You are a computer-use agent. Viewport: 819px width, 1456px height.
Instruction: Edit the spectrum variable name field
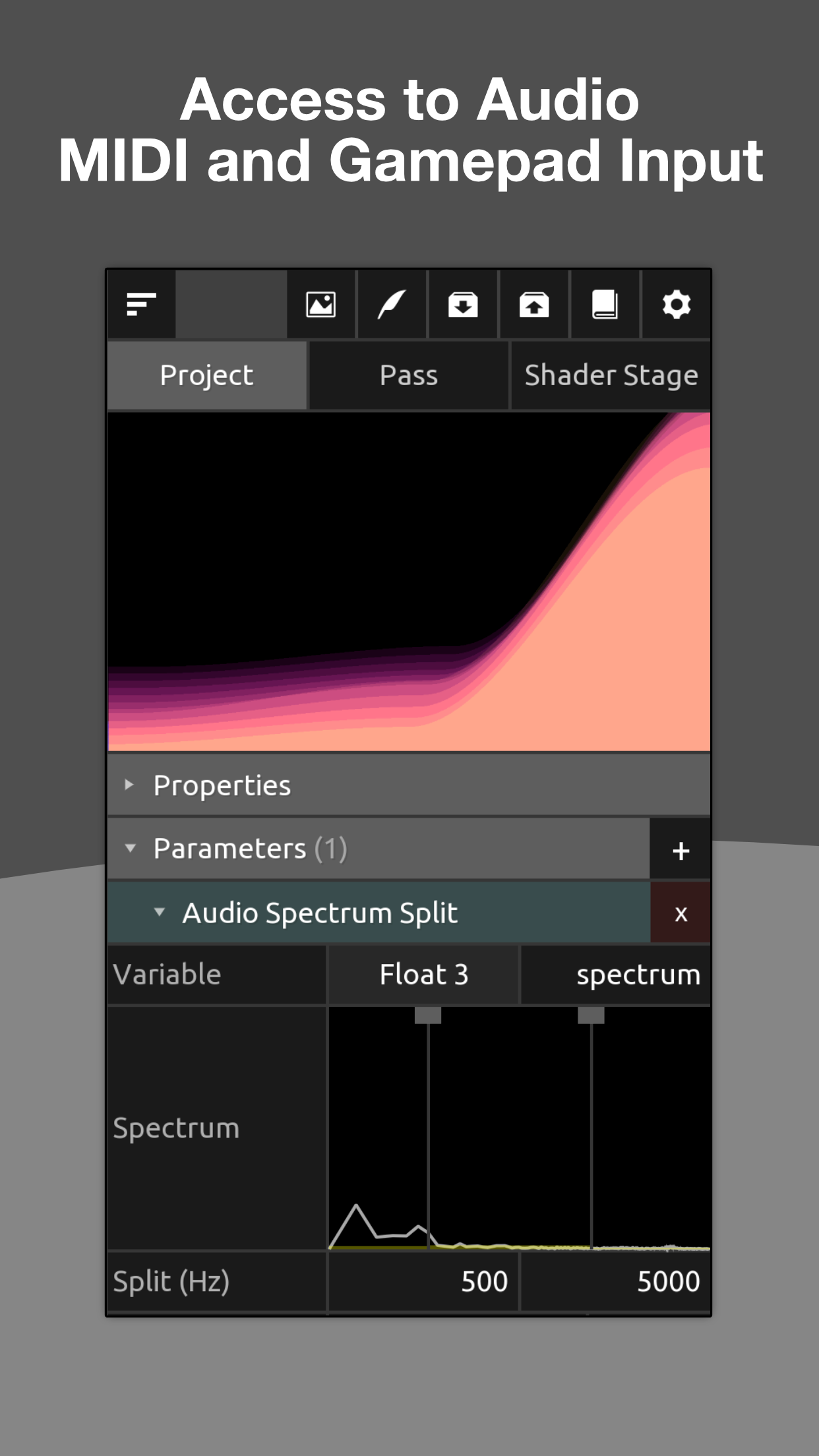tap(616, 975)
